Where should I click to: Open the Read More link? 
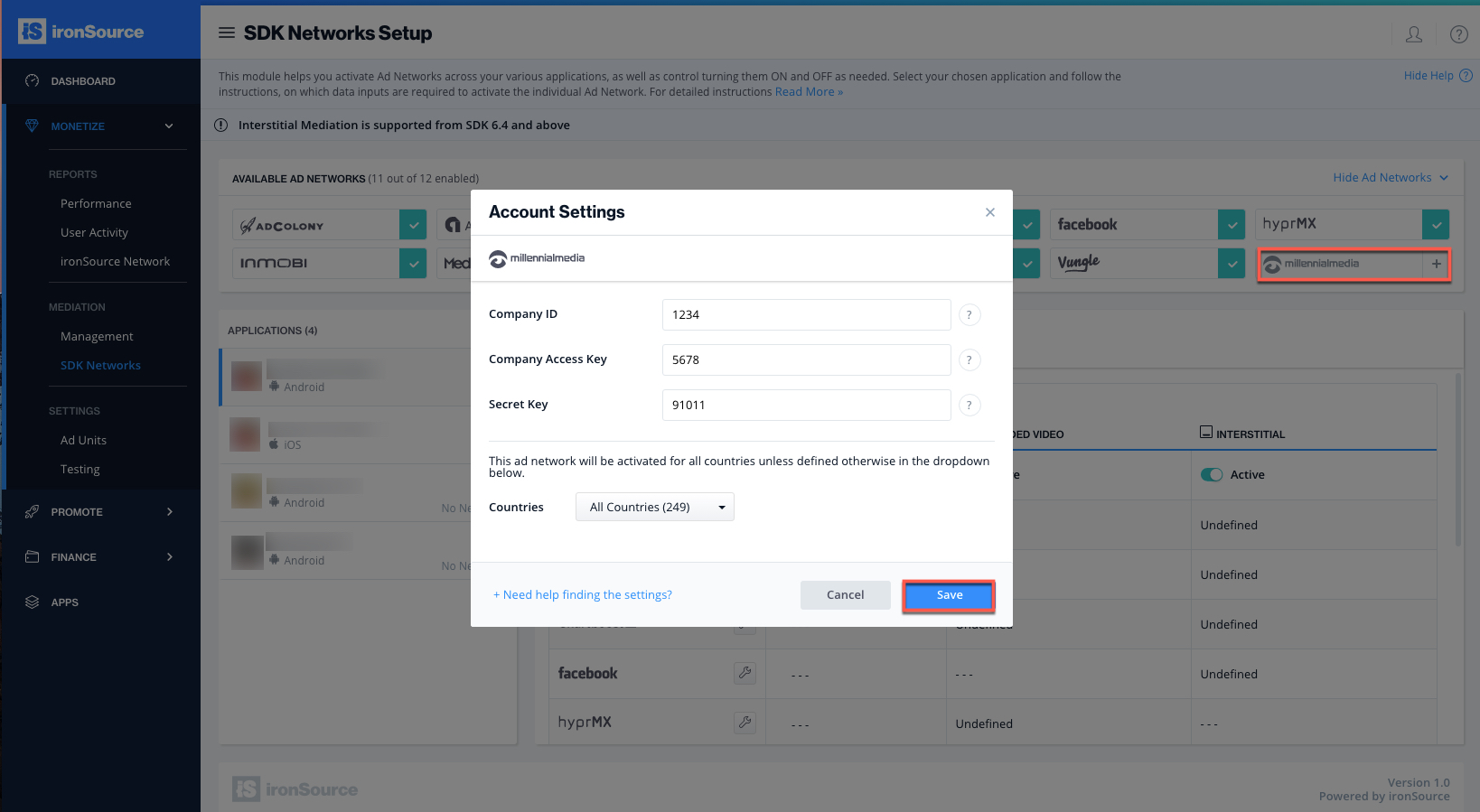click(x=809, y=92)
